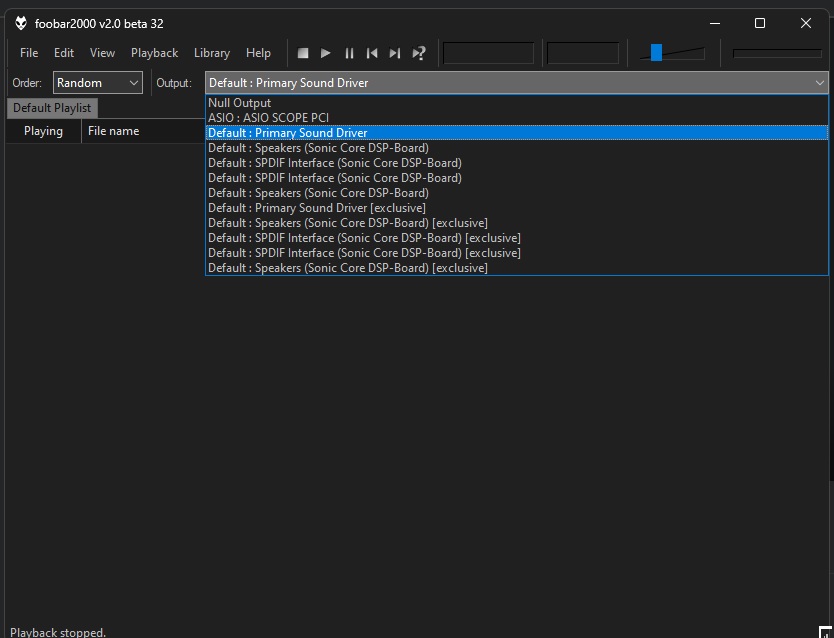Open the Playback menu
Viewport: 834px width, 638px height.
154,53
